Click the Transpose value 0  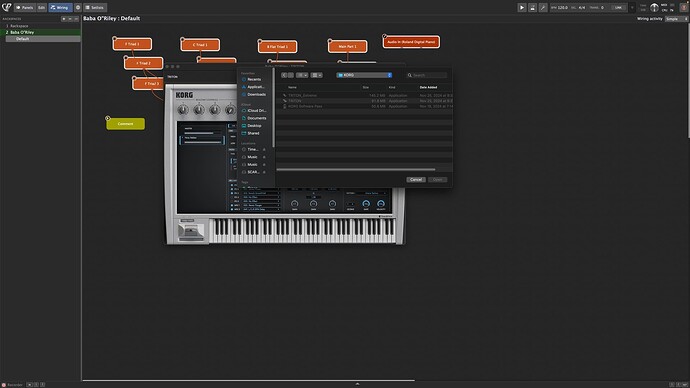coord(602,7)
